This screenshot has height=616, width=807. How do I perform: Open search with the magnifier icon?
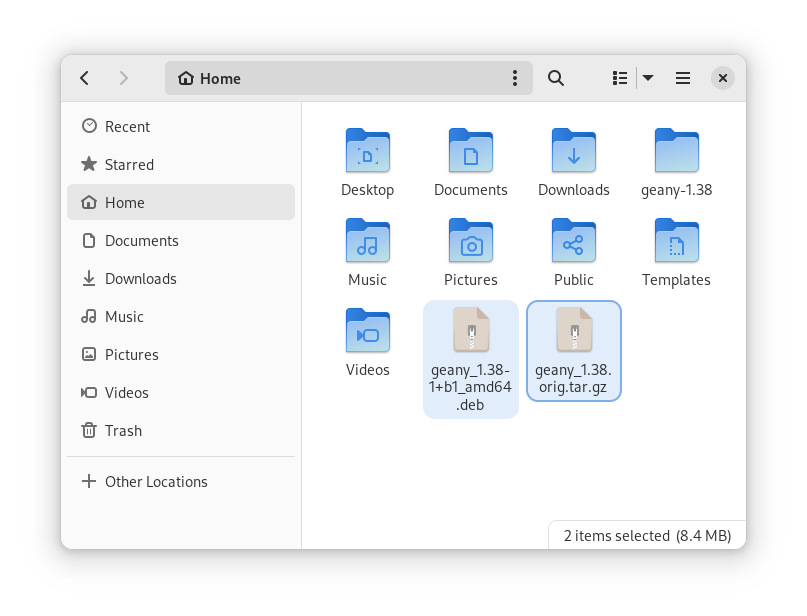click(556, 78)
